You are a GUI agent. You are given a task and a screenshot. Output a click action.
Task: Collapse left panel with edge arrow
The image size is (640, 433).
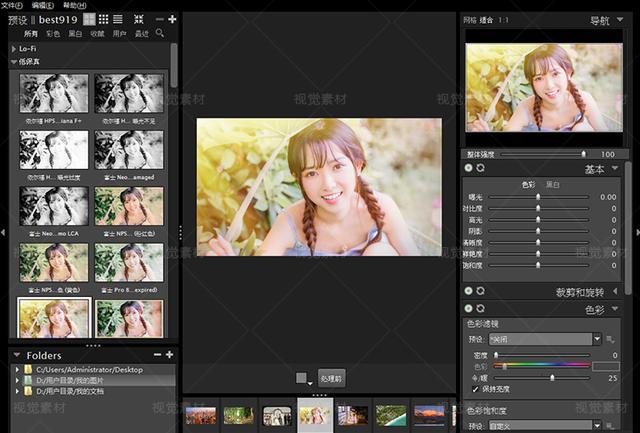click(x=3, y=233)
